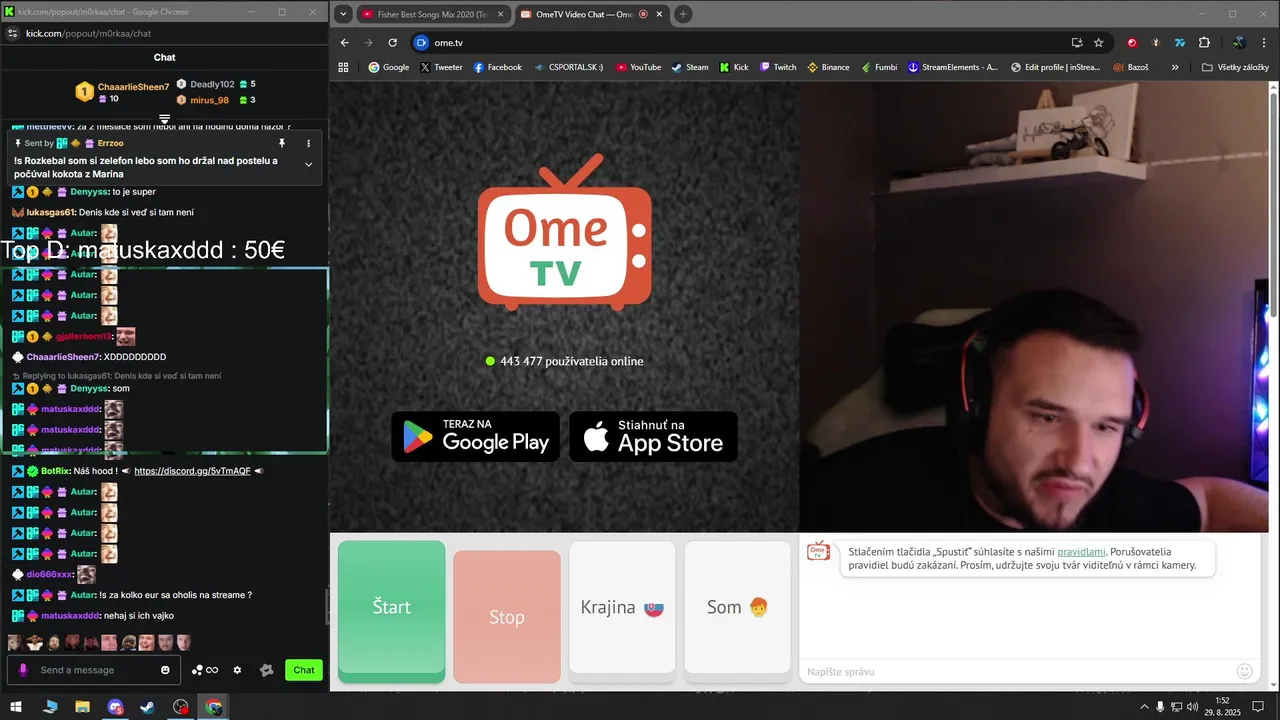Open Som gender selector
This screenshot has height=720, width=1280.
(x=737, y=611)
